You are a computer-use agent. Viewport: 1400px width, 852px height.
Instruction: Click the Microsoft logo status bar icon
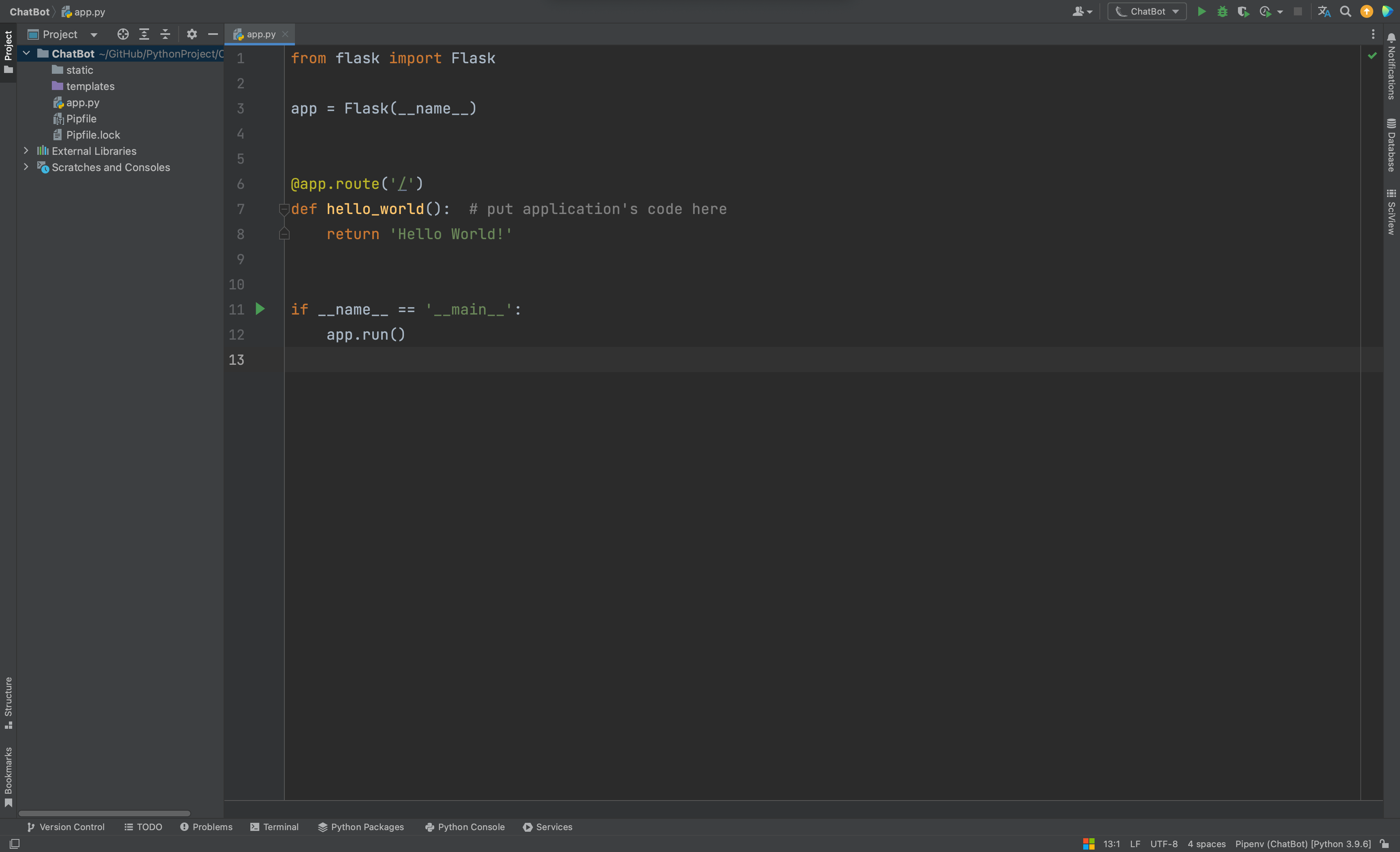[x=1088, y=844]
